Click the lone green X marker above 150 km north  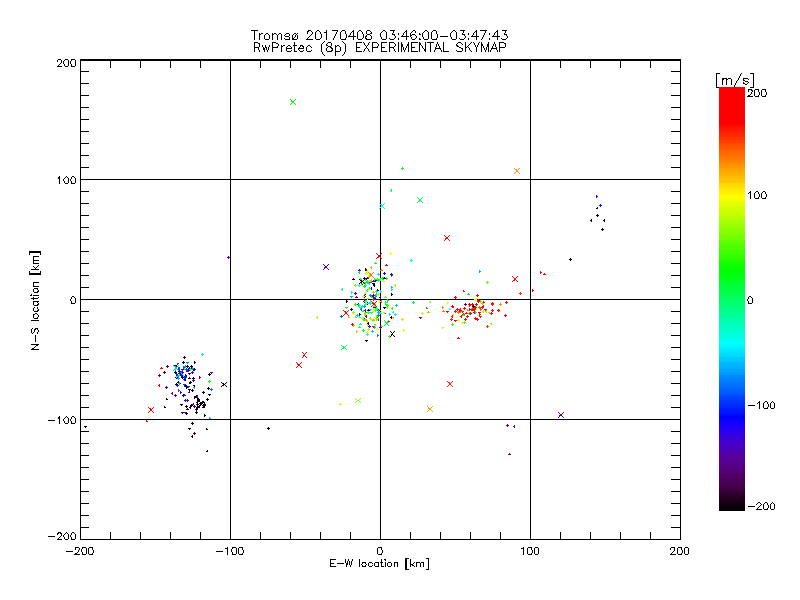click(x=293, y=102)
